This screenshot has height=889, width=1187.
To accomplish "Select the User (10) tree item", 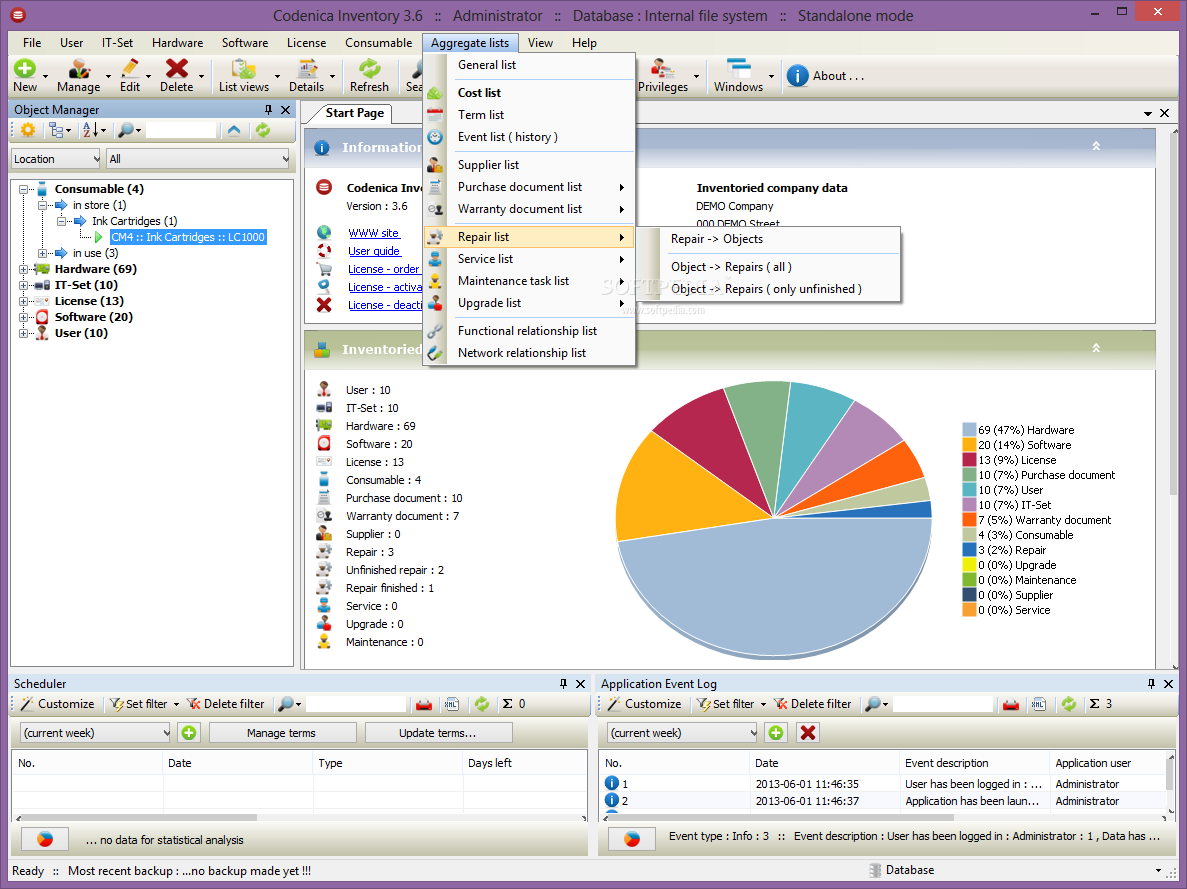I will [x=81, y=333].
